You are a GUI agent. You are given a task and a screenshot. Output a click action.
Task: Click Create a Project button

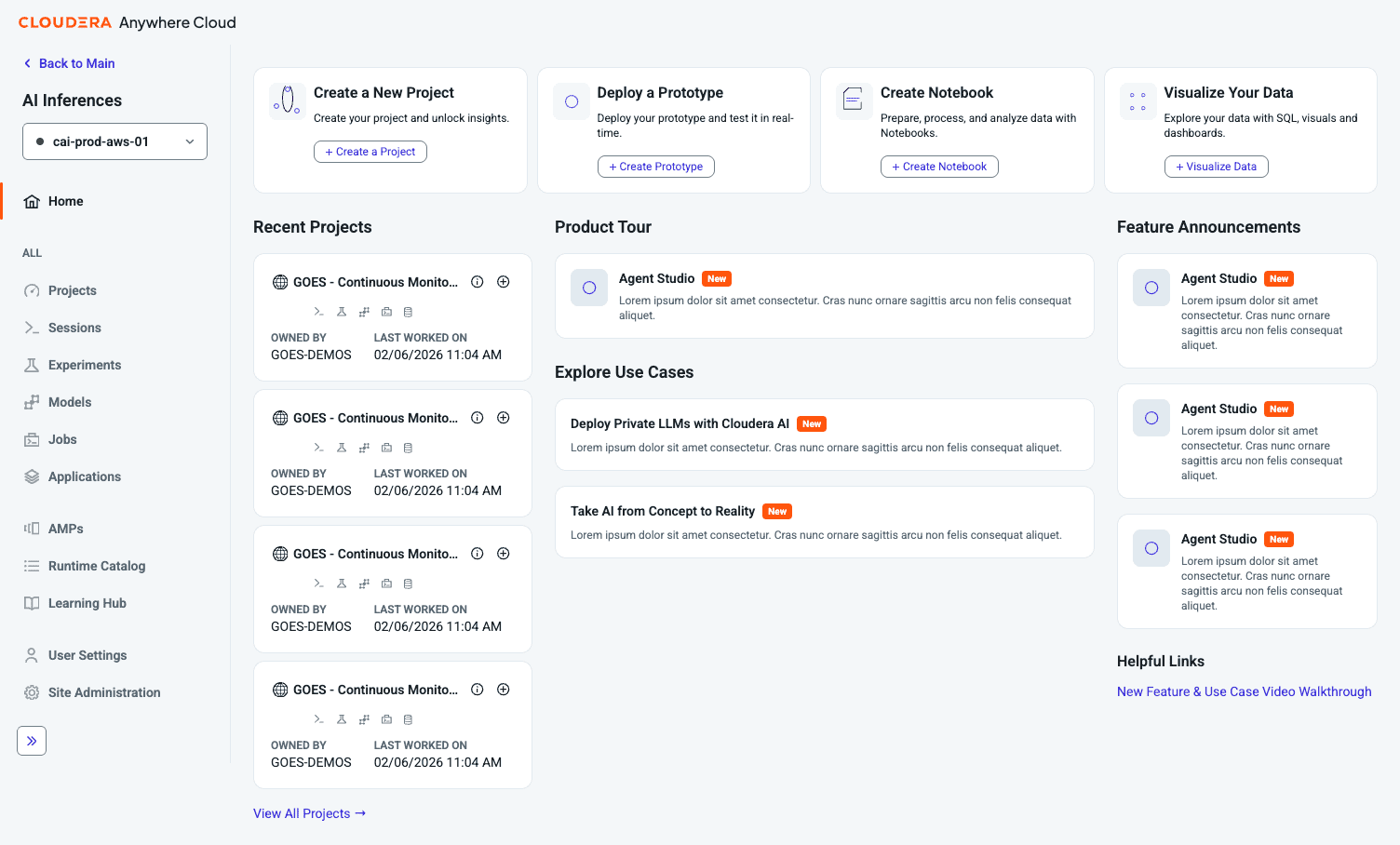click(370, 152)
